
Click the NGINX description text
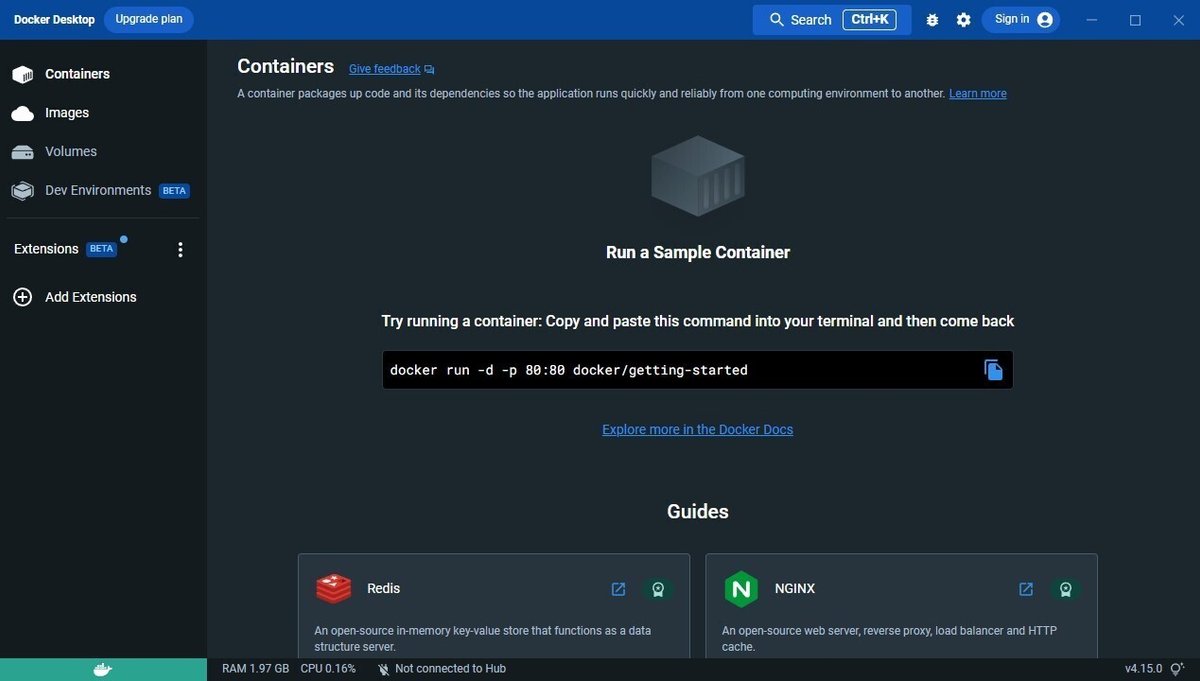coord(890,639)
